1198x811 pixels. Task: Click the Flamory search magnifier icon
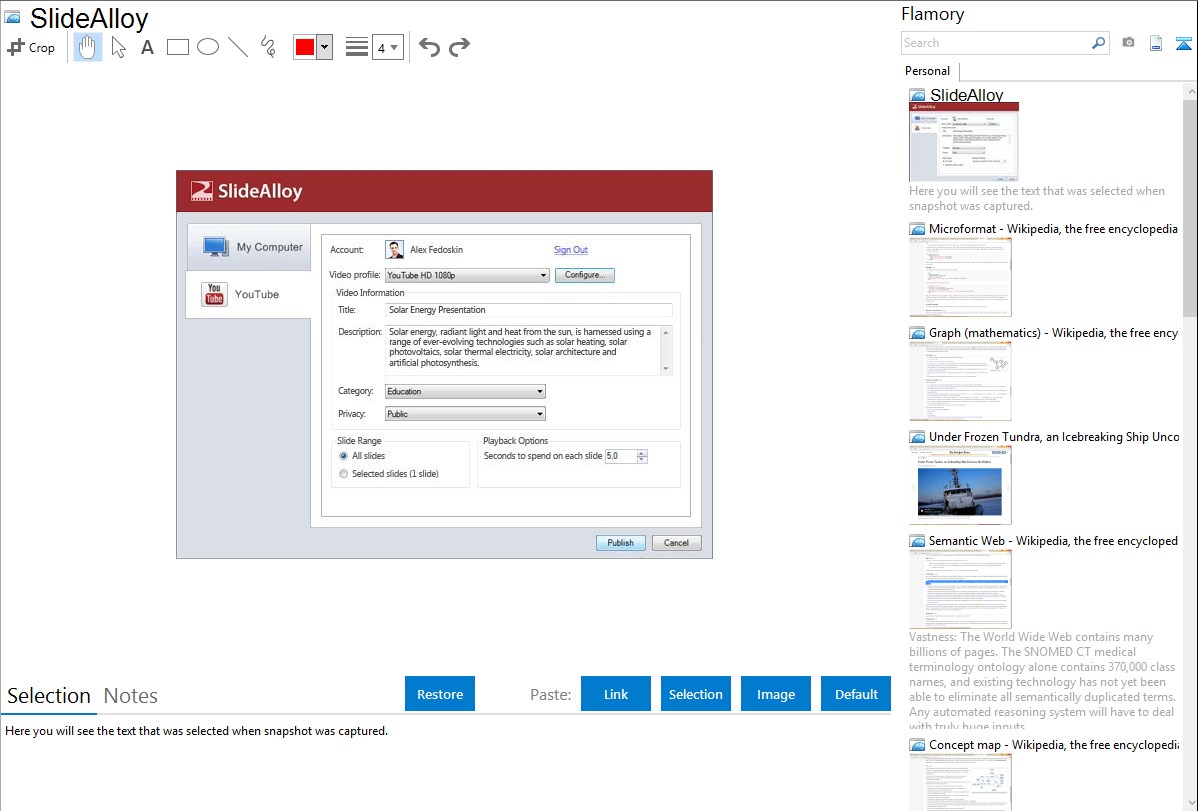(1099, 43)
